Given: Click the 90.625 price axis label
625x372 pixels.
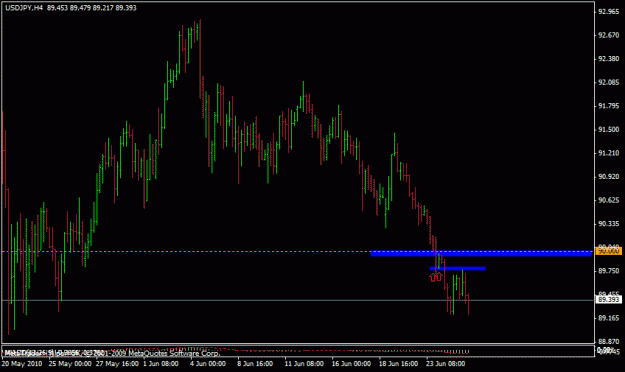Looking at the screenshot, I should pyautogui.click(x=609, y=200).
